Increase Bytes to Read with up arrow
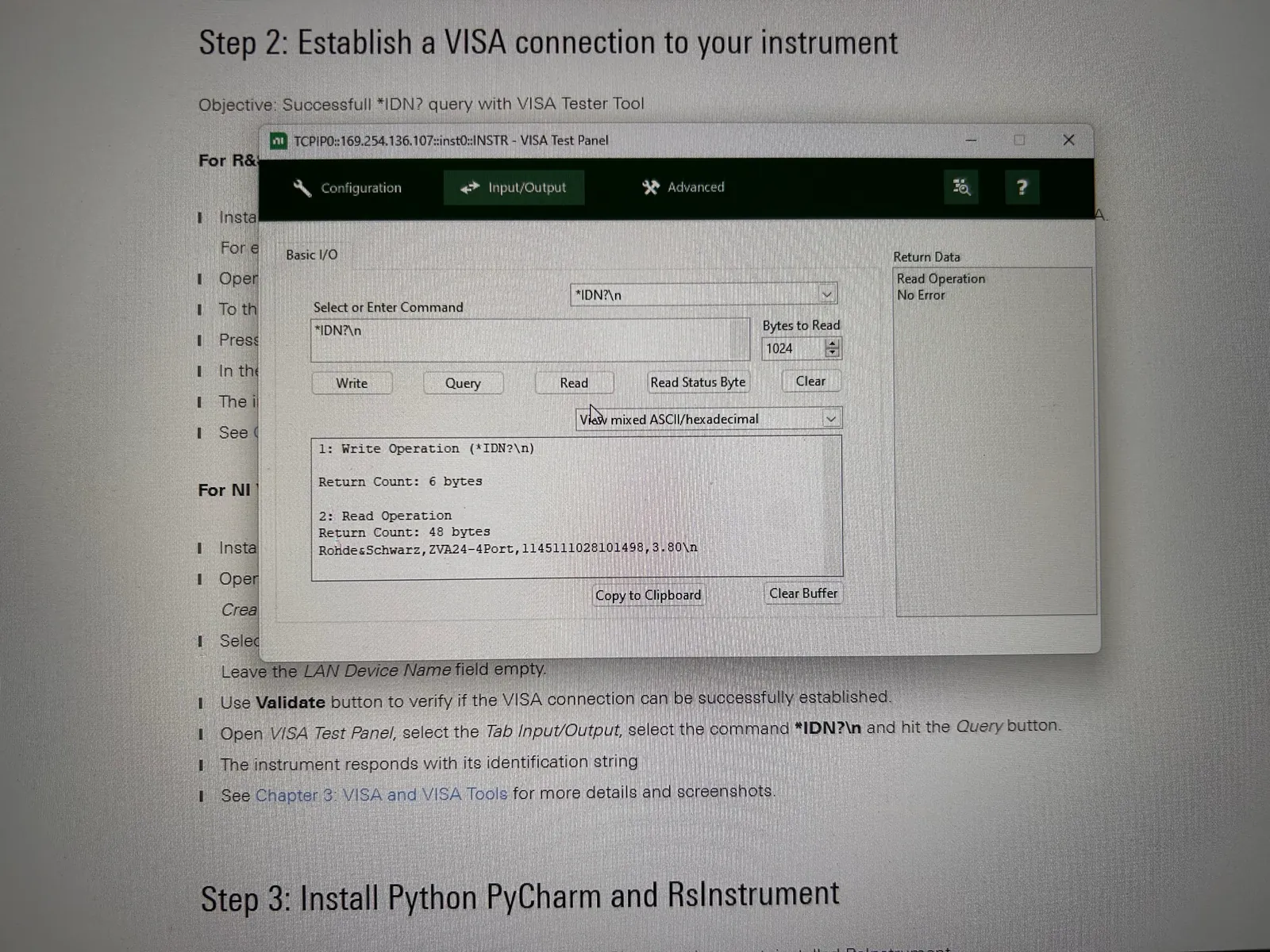Image resolution: width=1270 pixels, height=952 pixels. 832,344
